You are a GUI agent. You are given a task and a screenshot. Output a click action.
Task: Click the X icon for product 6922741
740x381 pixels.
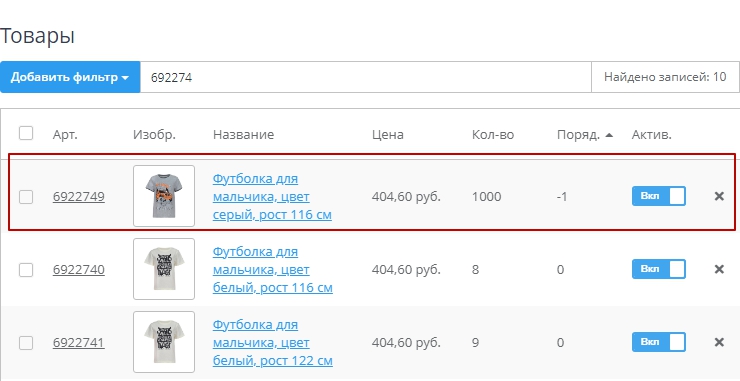click(719, 342)
